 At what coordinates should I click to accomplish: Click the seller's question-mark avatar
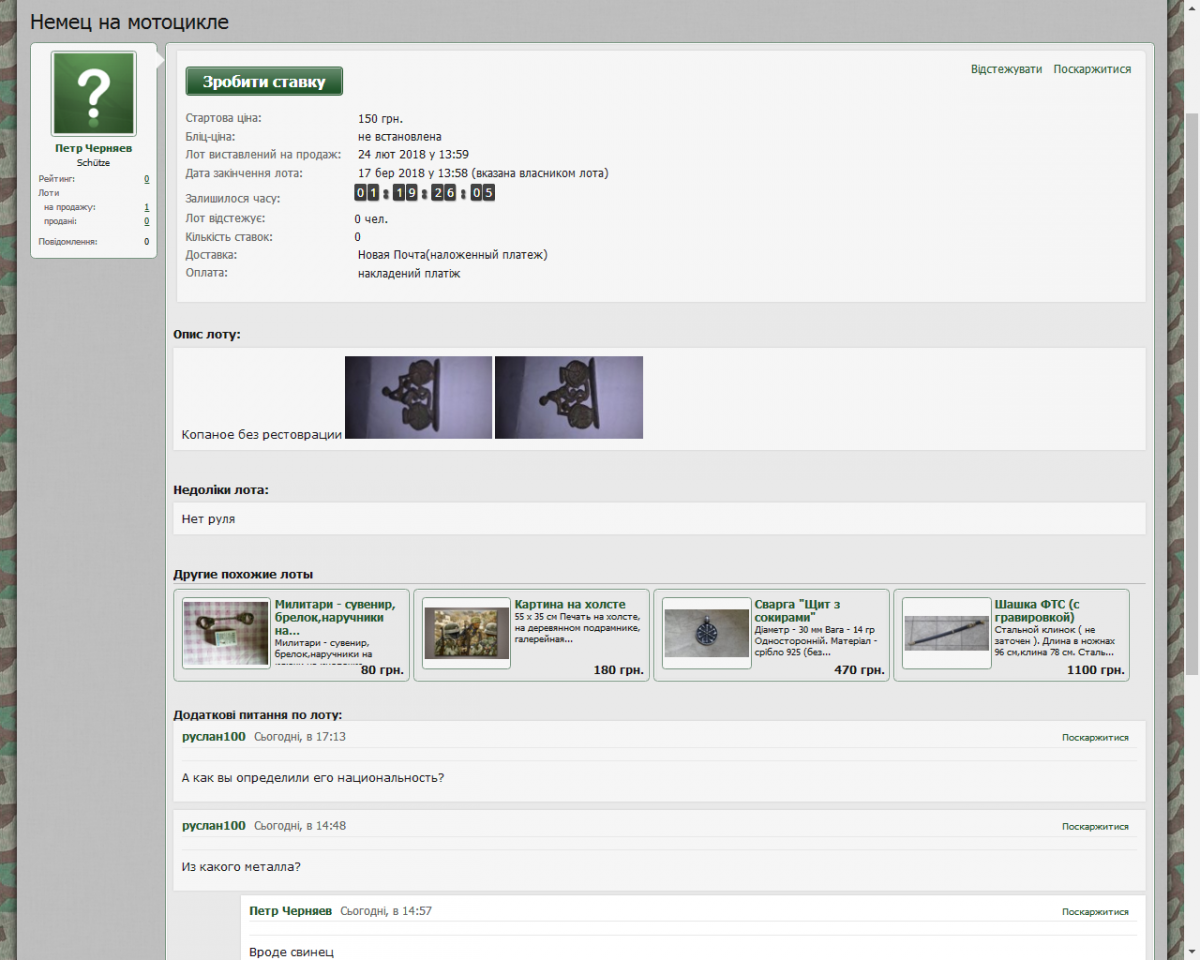[x=94, y=94]
